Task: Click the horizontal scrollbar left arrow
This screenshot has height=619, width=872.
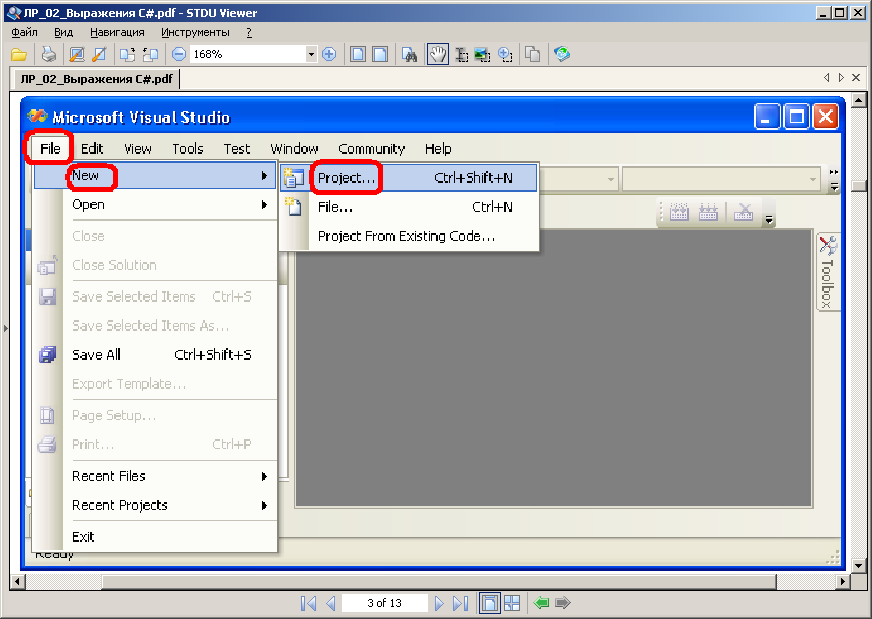Action: 17,582
